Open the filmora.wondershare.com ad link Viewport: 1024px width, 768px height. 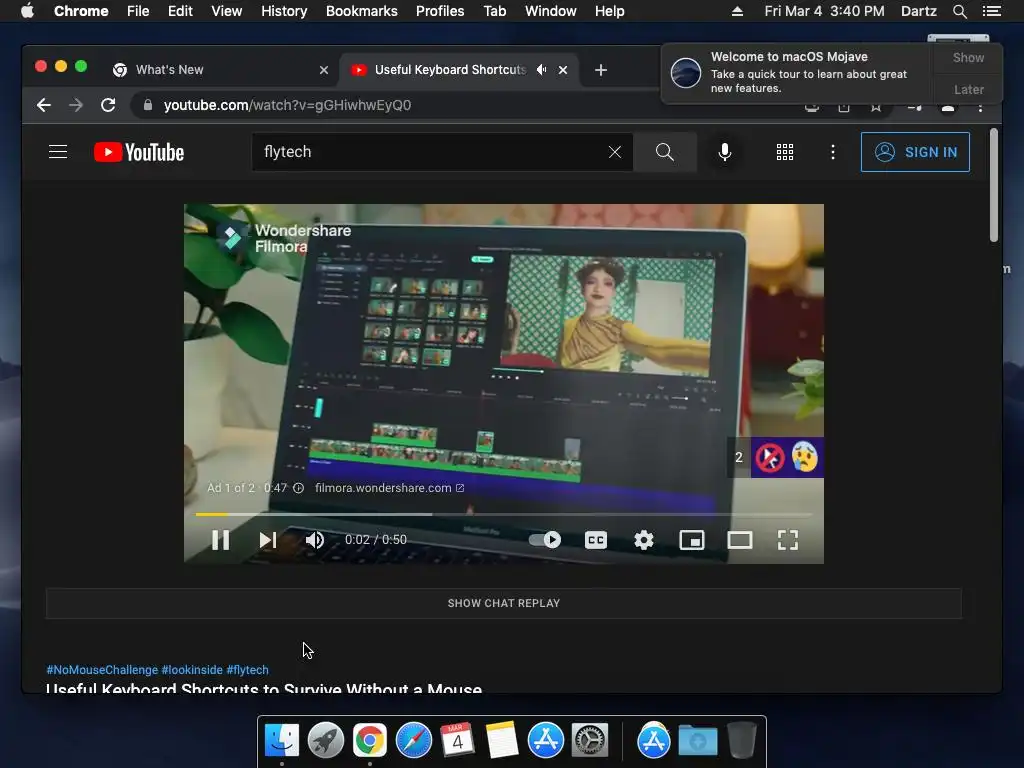(x=389, y=488)
